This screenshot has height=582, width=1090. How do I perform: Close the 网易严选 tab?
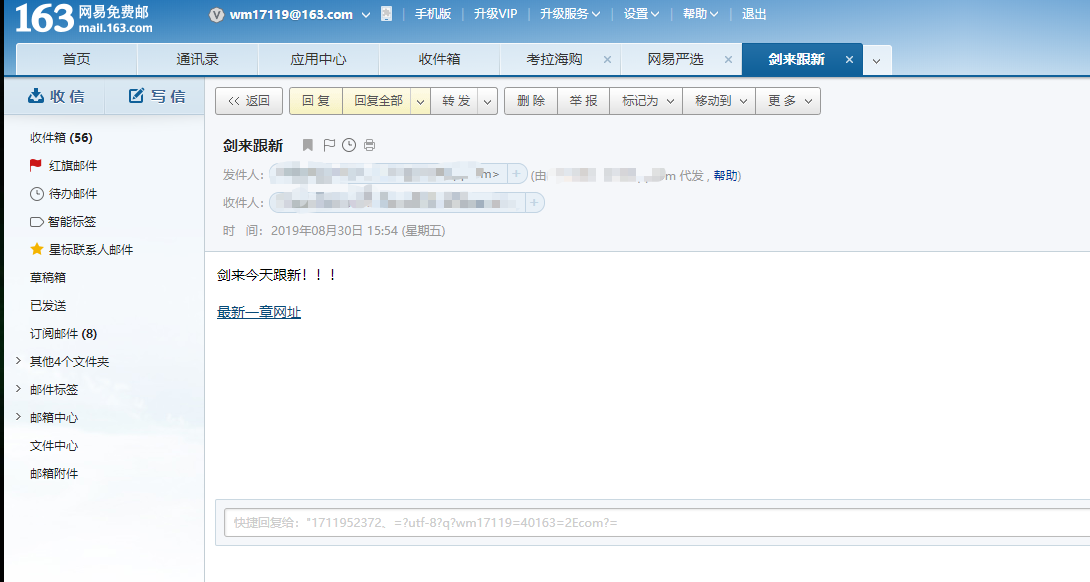729,60
